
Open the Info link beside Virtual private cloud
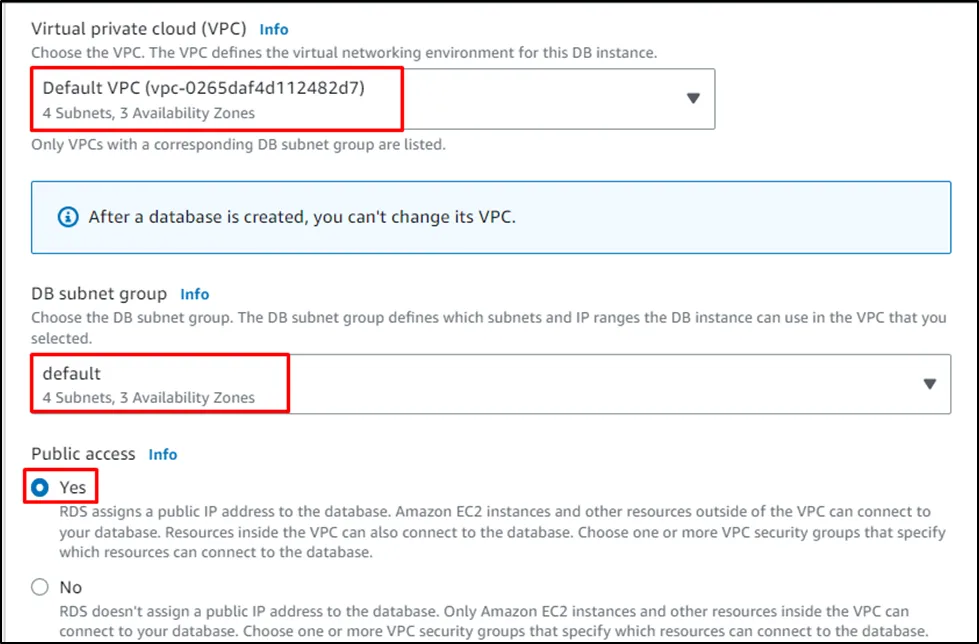point(274,30)
